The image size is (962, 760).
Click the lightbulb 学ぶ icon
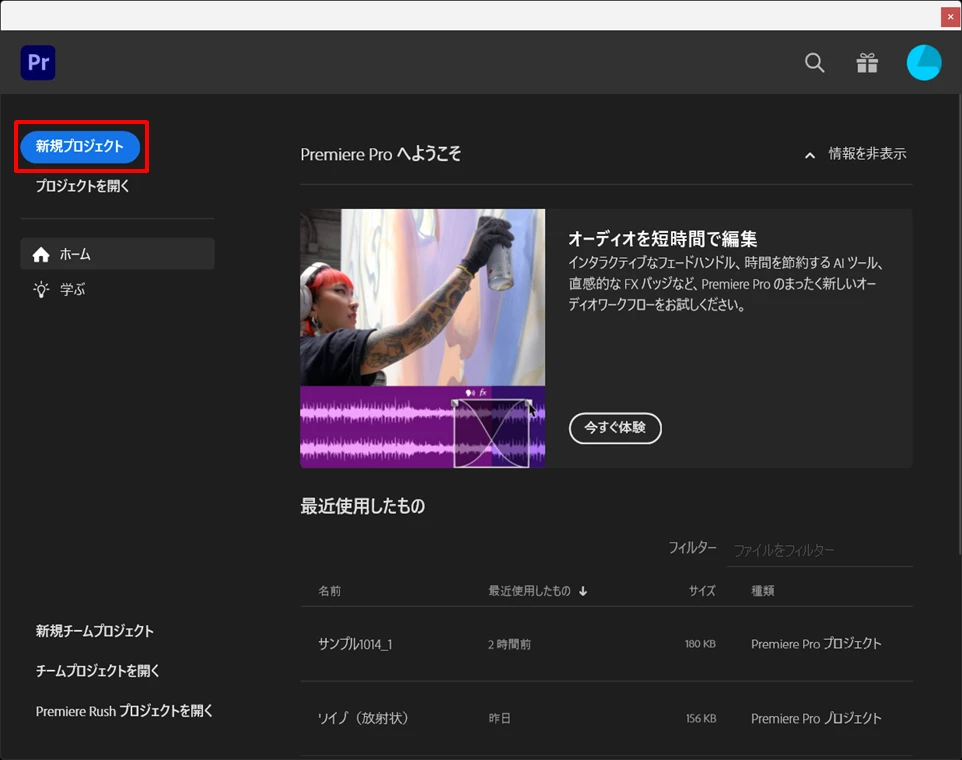(41, 290)
